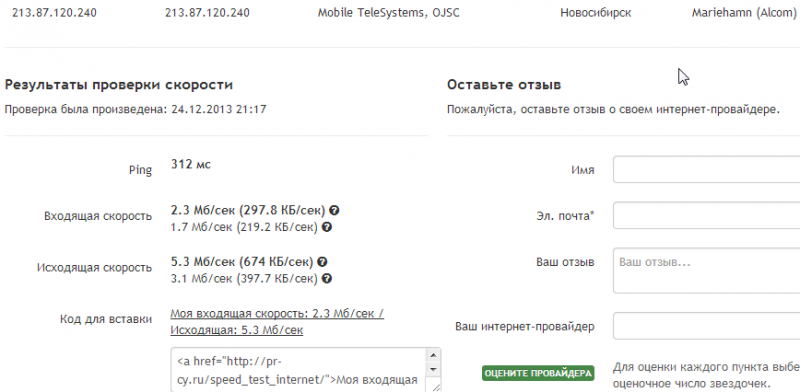Click help icon beside 3.1 Мб/сек value
800x392 pixels.
(x=327, y=279)
